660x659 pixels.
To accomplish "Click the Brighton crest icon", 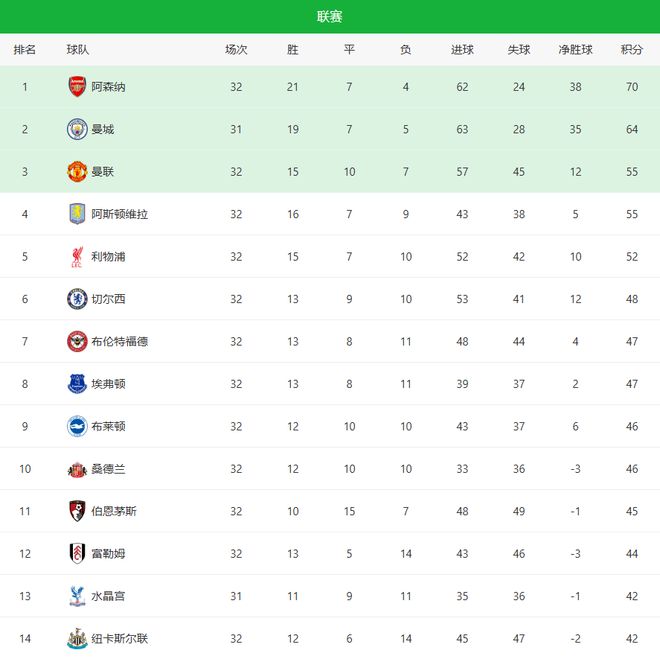I will (x=77, y=426).
